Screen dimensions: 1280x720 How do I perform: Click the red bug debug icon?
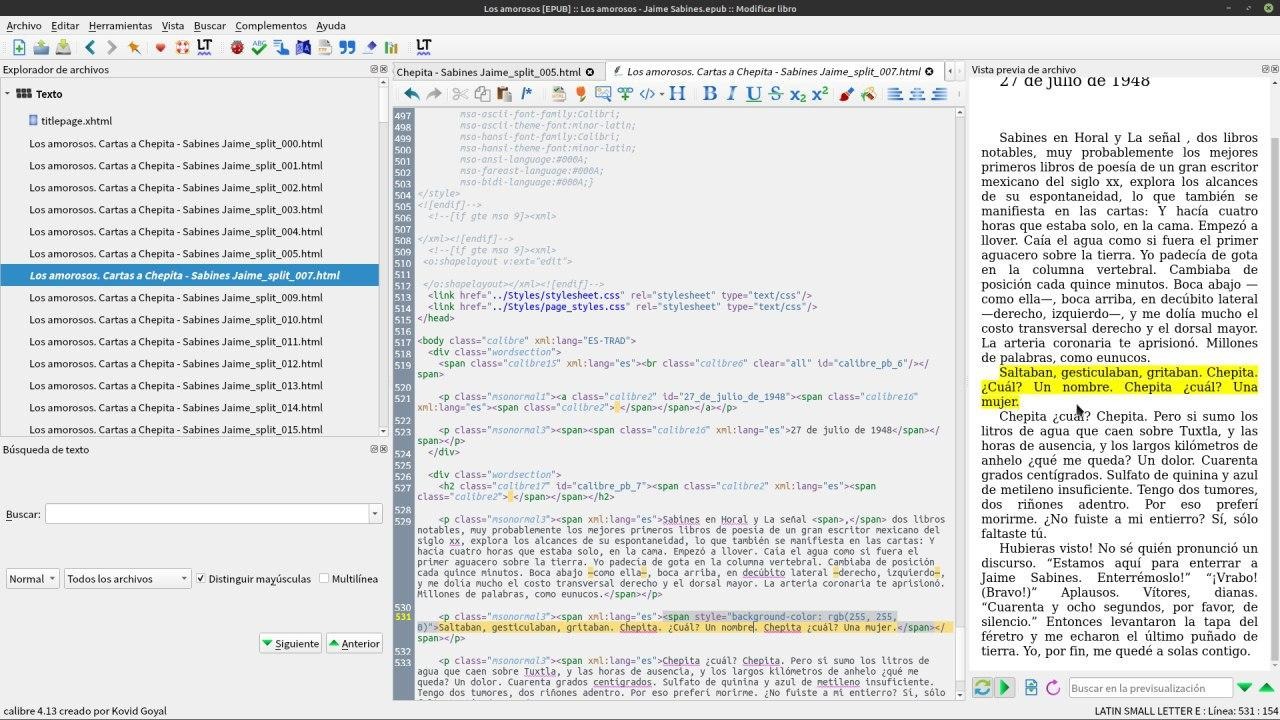point(237,47)
